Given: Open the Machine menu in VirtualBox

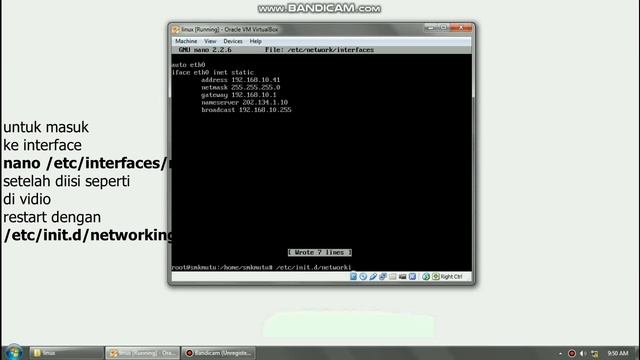Looking at the screenshot, I should coord(186,41).
